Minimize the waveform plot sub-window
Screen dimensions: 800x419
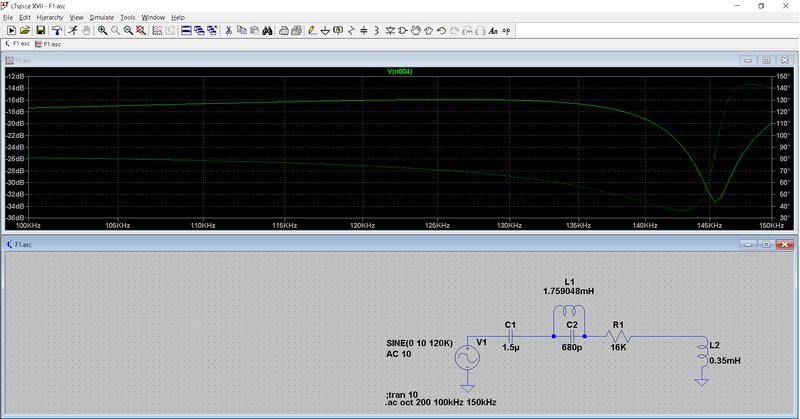748,60
